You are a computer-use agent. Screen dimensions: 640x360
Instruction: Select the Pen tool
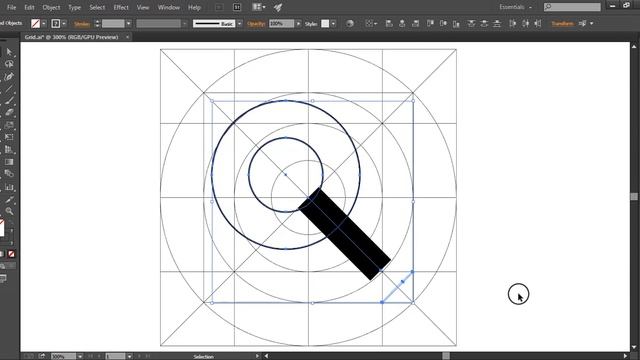pyautogui.click(x=9, y=76)
